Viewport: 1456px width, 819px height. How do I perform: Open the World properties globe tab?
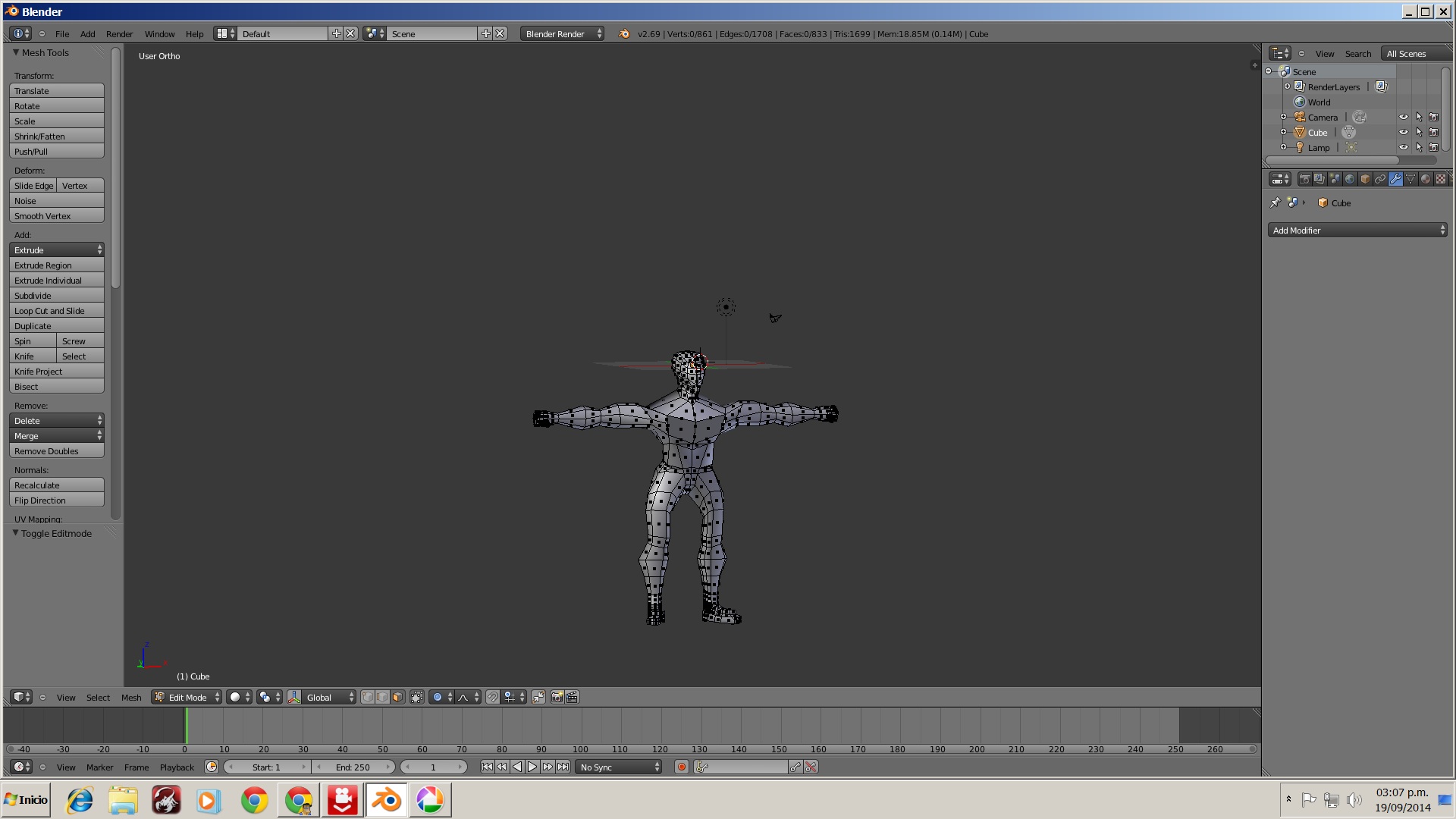pyautogui.click(x=1350, y=180)
